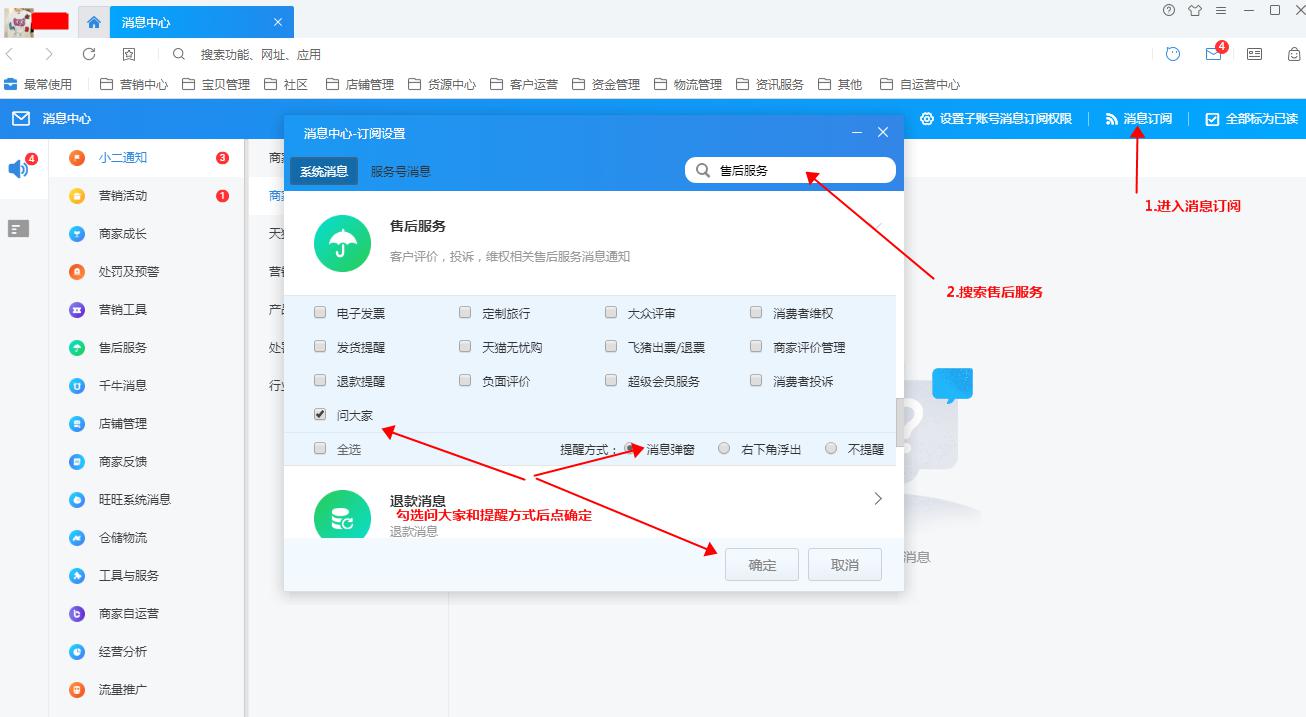Select the 售后服务 sidebar icon

(x=77, y=348)
